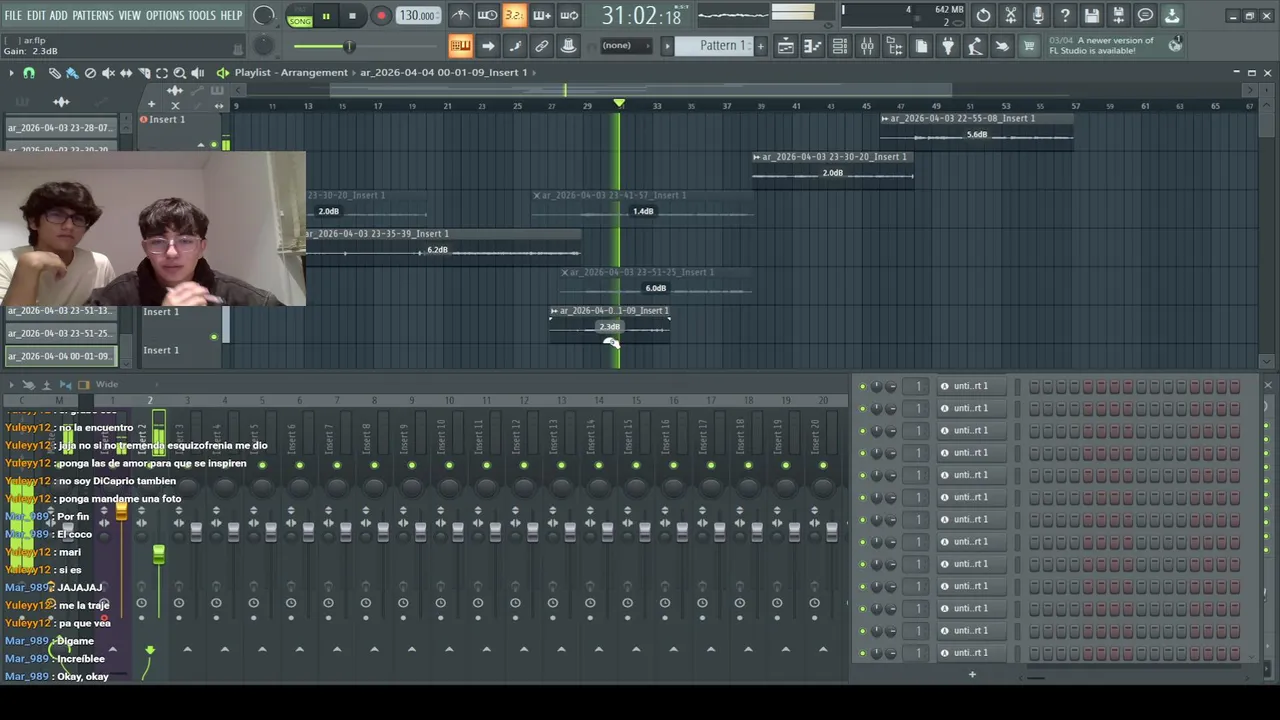This screenshot has width=1280, height=720.
Task: Click the 130.000 tempo field
Action: [417, 16]
